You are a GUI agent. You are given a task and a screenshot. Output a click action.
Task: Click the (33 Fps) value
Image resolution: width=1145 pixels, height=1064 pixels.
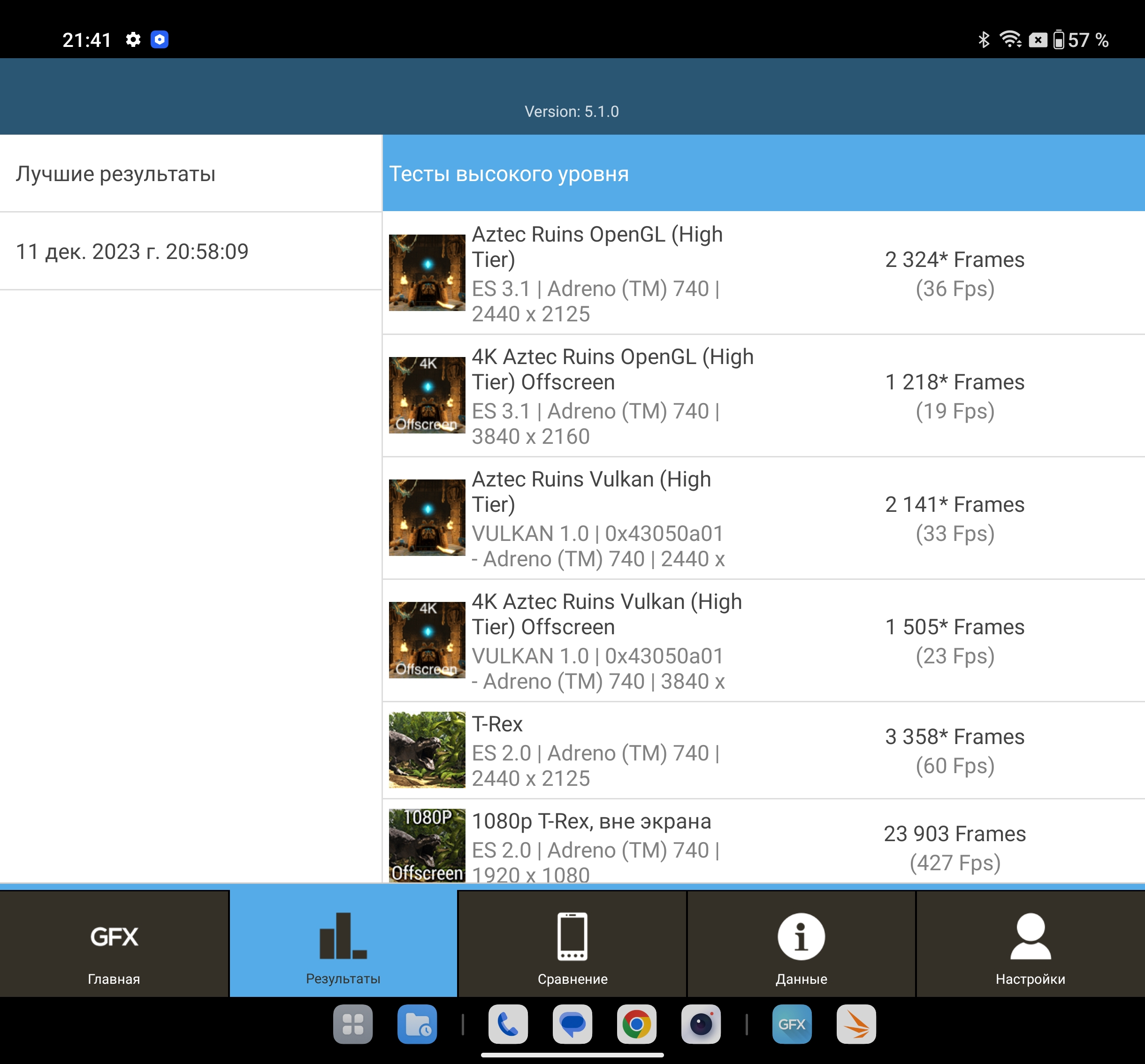click(955, 534)
